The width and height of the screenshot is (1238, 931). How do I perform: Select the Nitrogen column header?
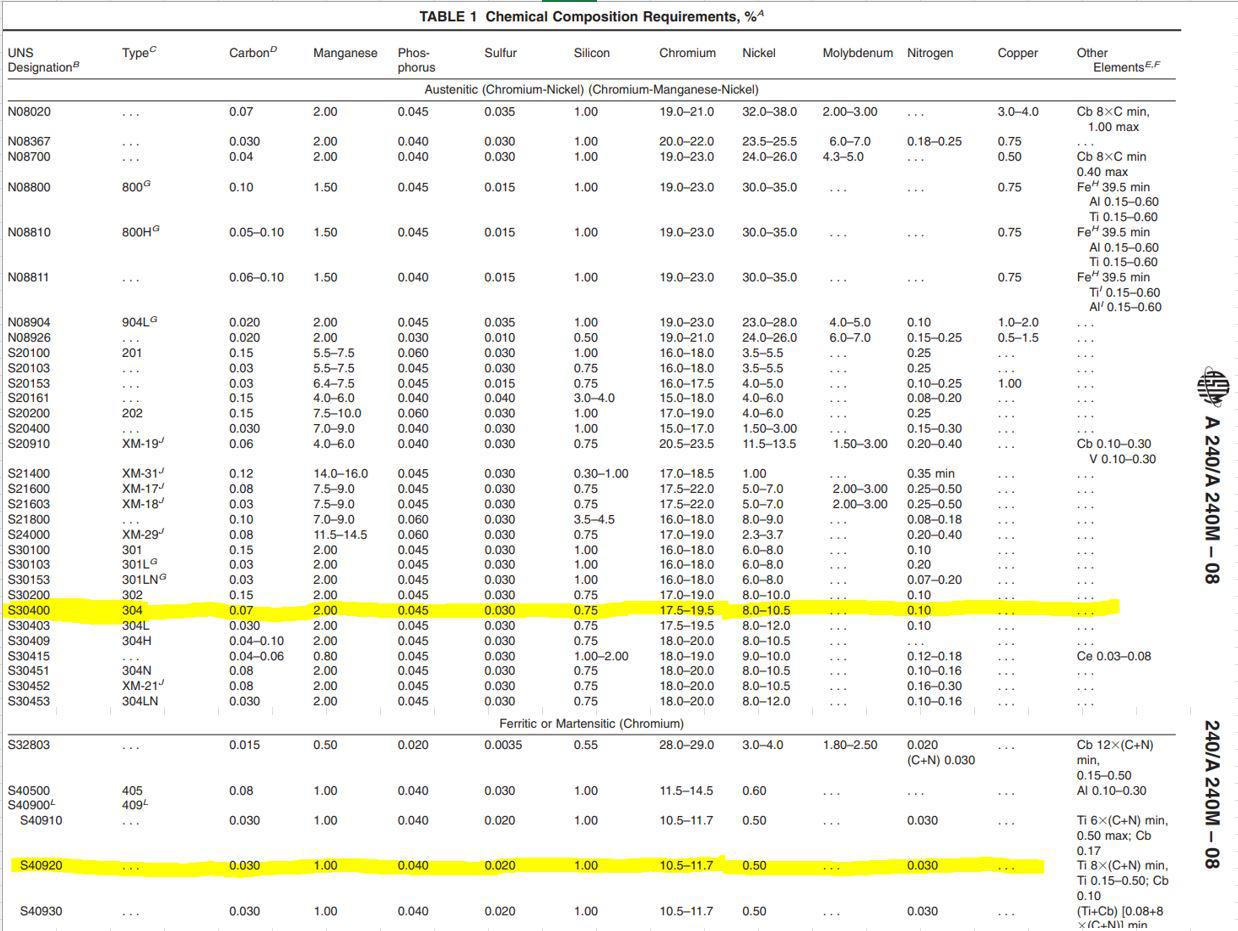930,53
